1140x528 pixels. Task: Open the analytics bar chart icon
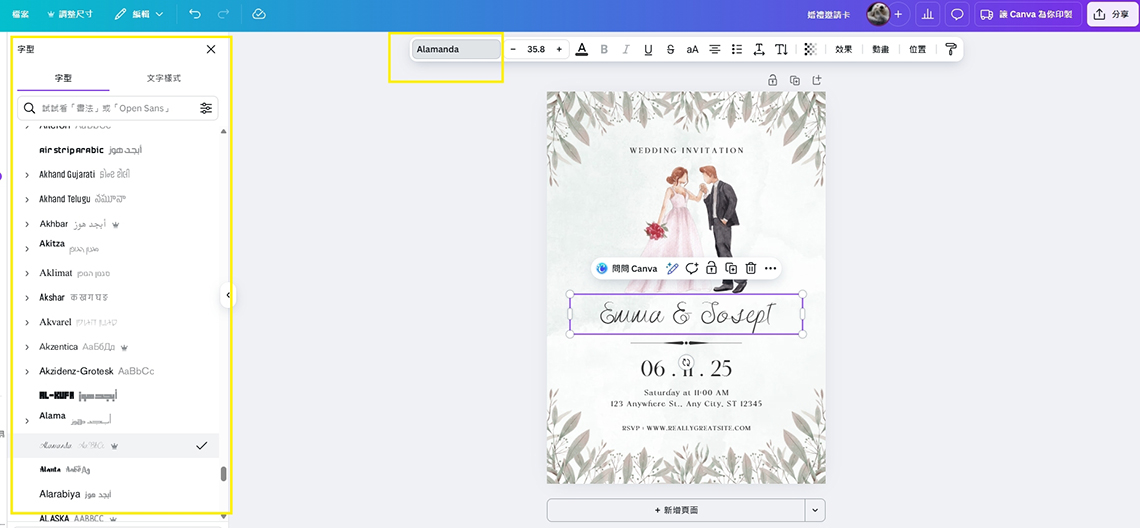pyautogui.click(x=927, y=14)
